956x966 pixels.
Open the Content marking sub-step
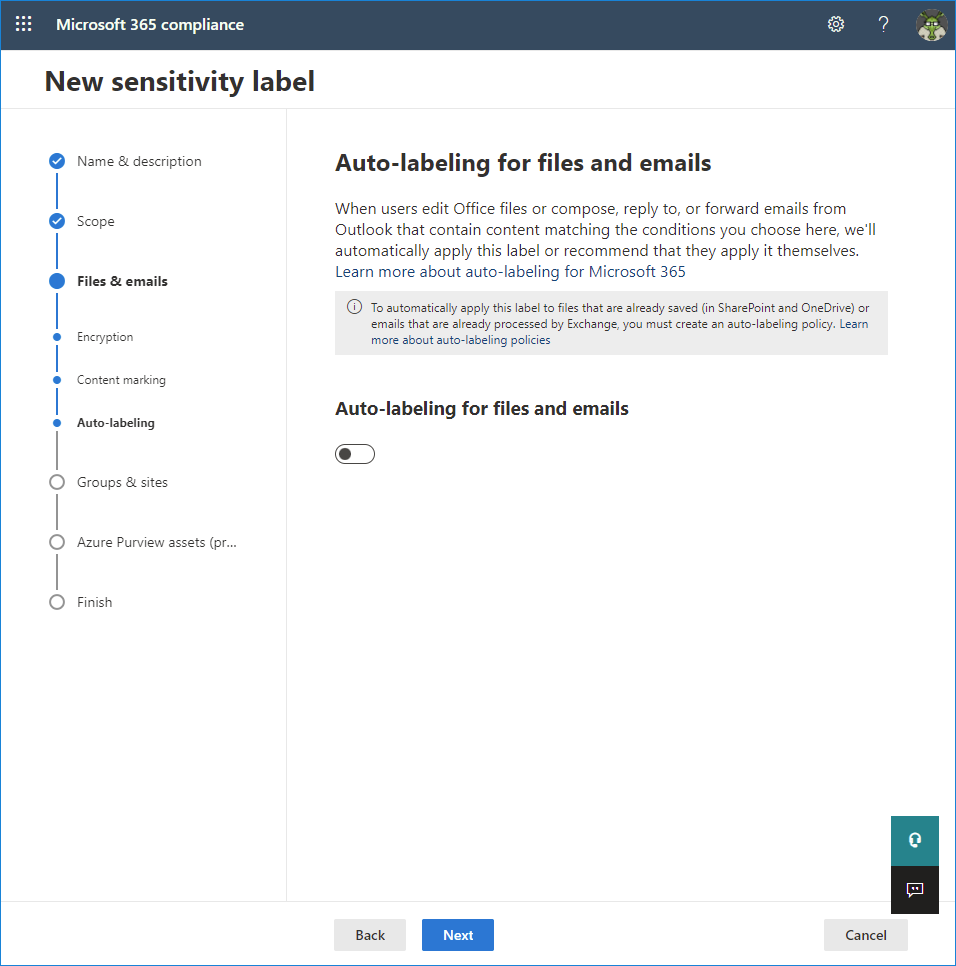[x=121, y=380]
